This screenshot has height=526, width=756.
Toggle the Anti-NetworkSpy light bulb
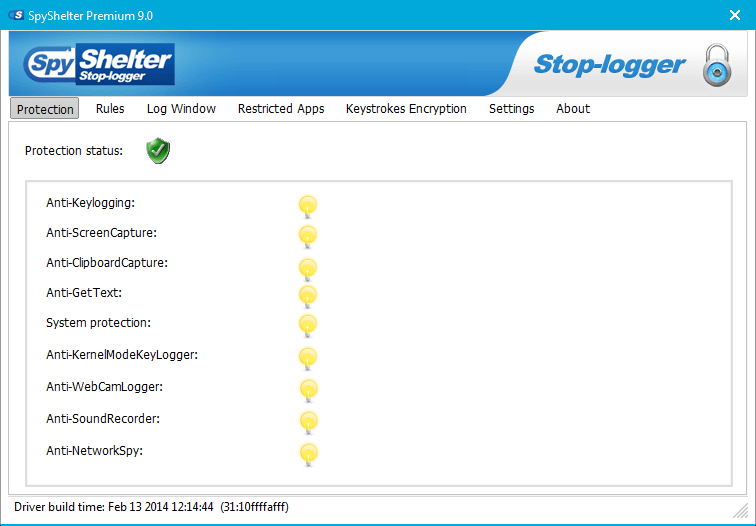point(309,454)
